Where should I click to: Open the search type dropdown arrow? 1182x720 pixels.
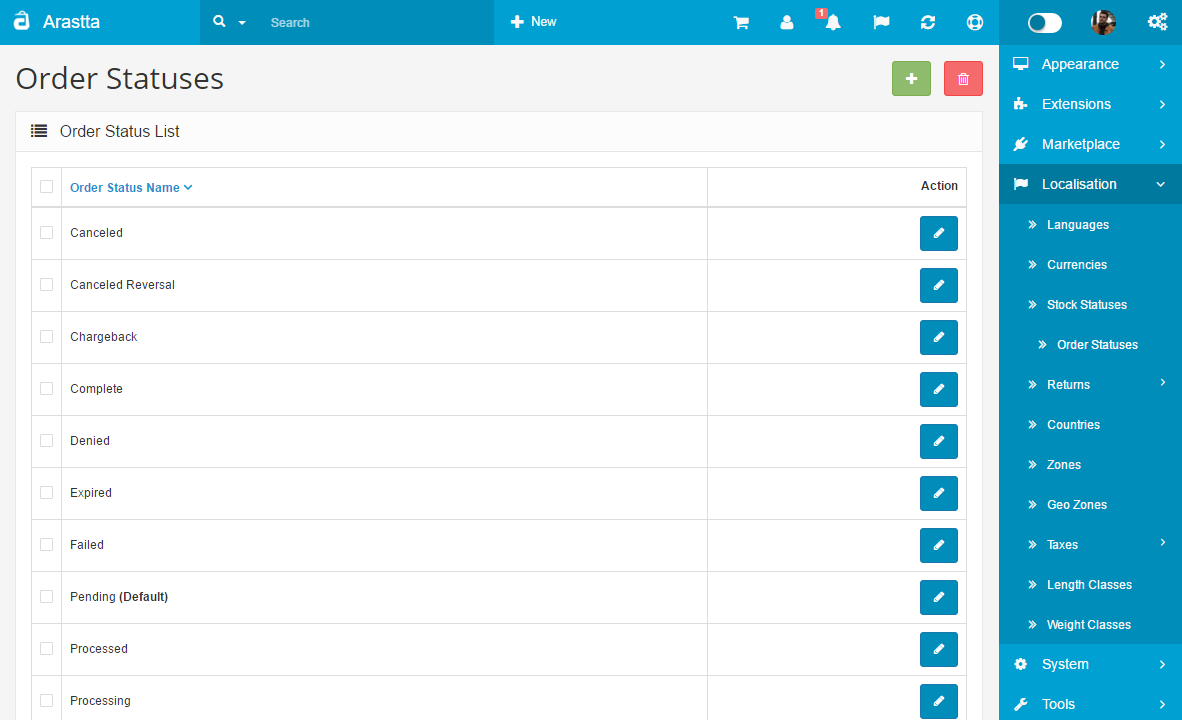coord(242,23)
